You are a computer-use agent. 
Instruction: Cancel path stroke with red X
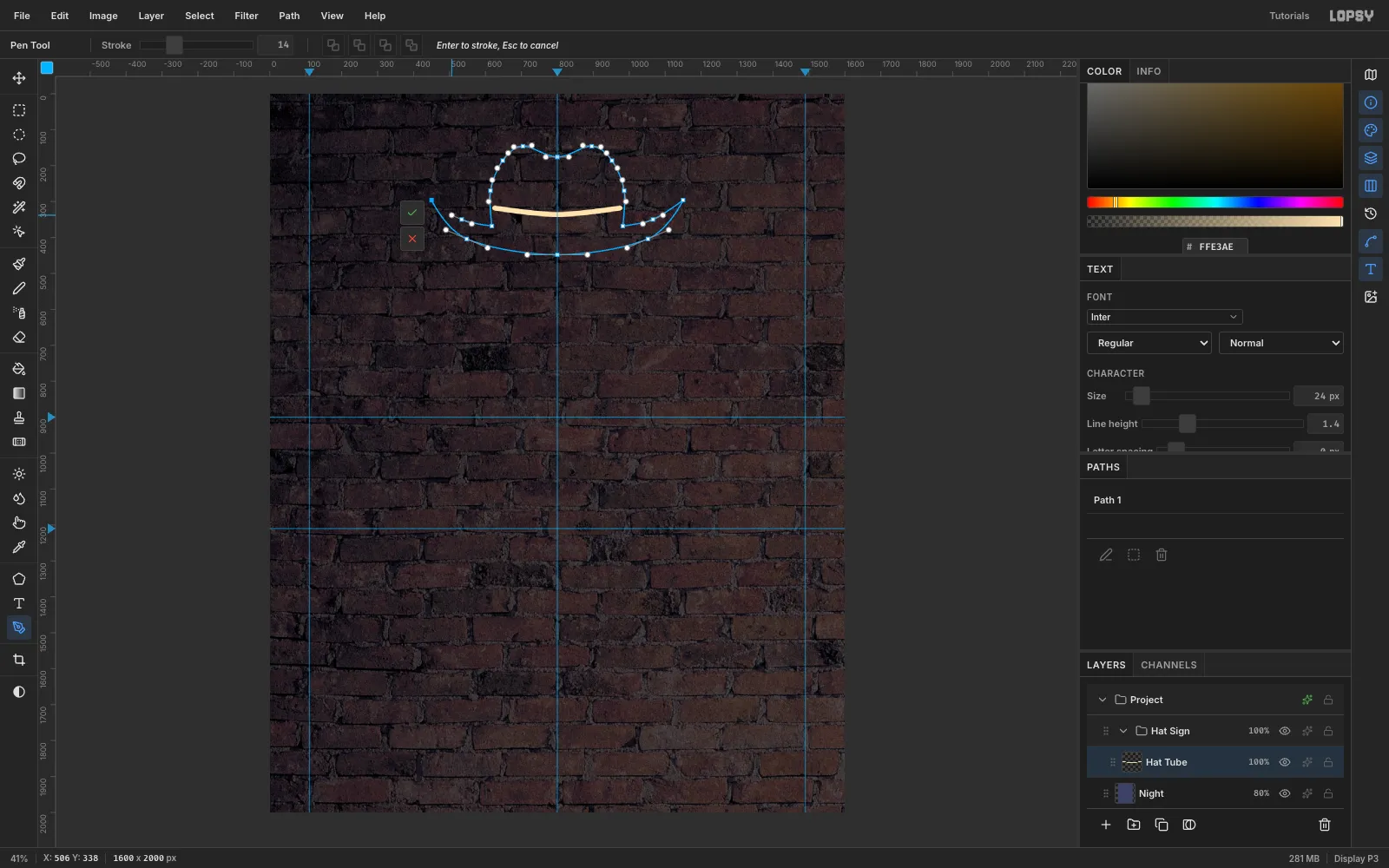point(412,239)
